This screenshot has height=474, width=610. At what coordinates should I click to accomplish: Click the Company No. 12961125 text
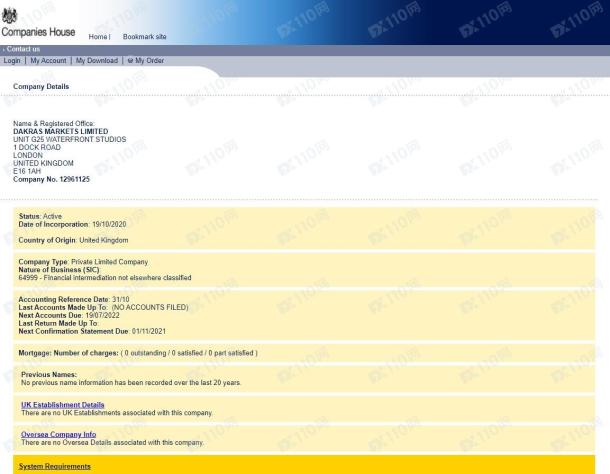tap(51, 179)
